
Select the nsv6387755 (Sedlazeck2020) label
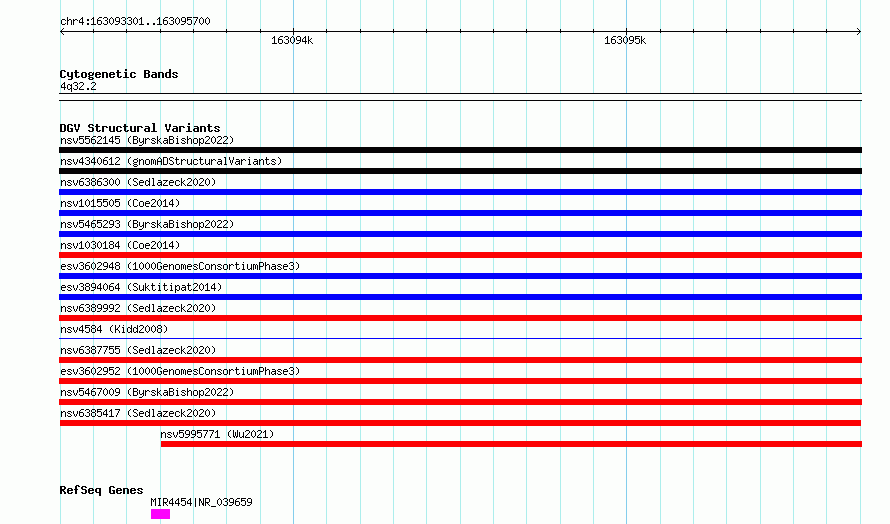tap(138, 350)
